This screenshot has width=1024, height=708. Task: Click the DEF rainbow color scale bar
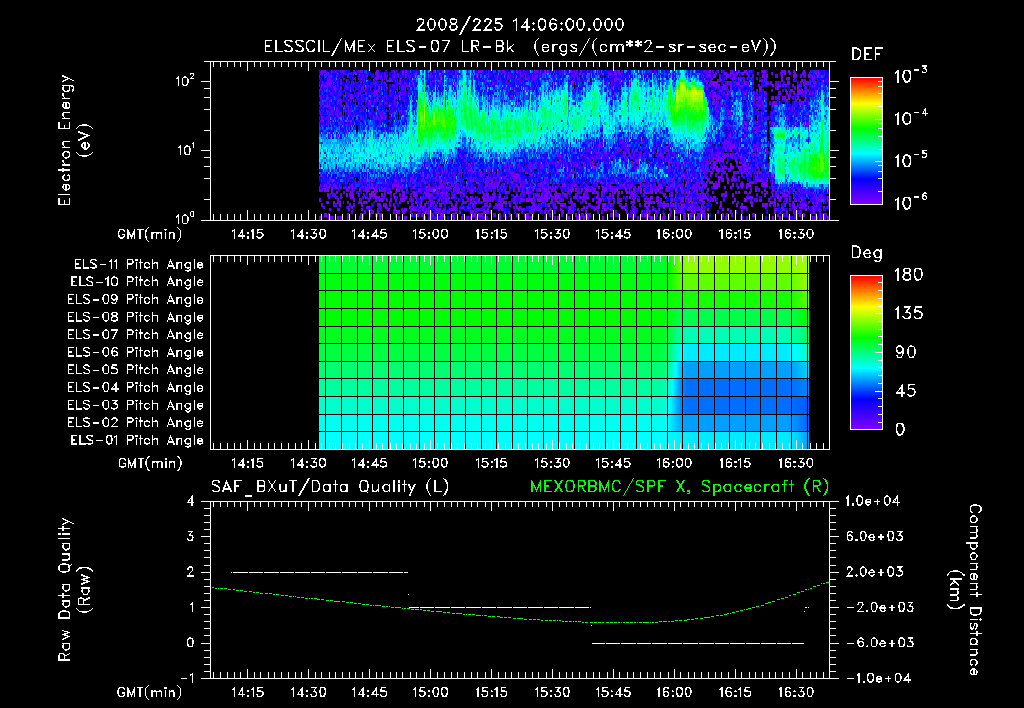(x=866, y=141)
